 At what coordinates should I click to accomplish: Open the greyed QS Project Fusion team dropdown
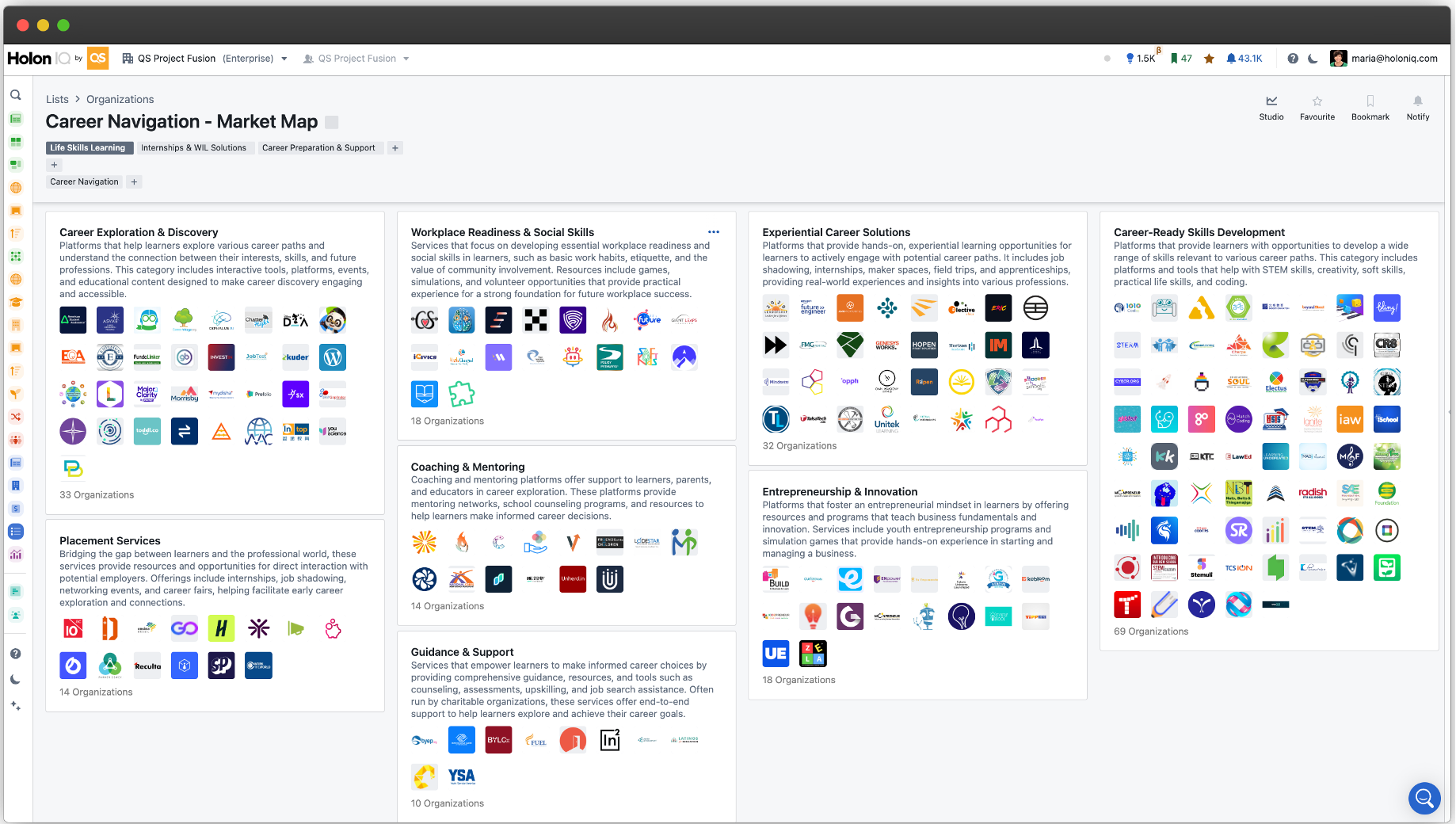click(356, 59)
